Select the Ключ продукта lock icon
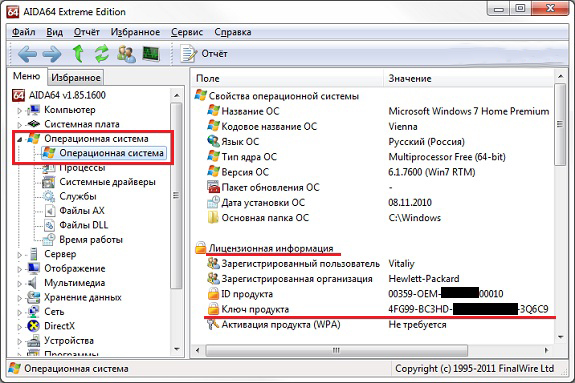Image resolution: width=575 pixels, height=383 pixels. pyautogui.click(x=213, y=309)
